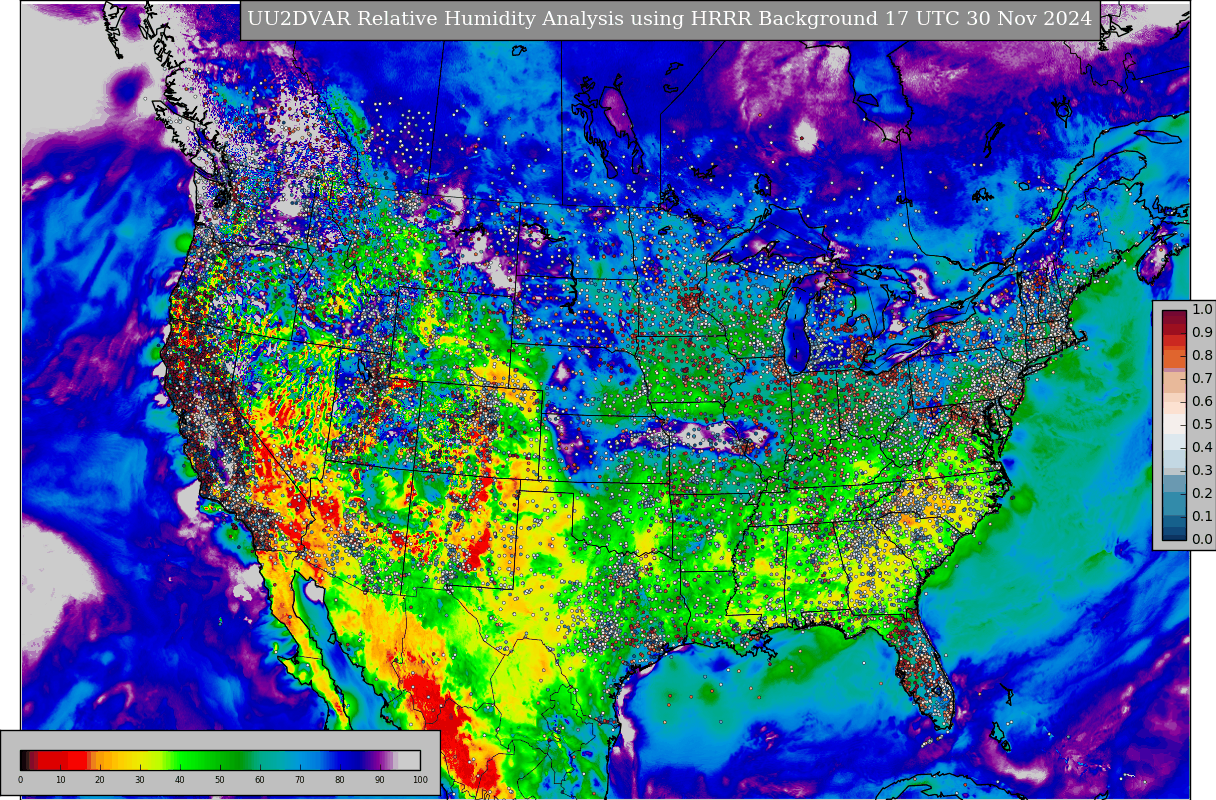Click the 0.6 label on the right colorbar

[x=1202, y=402]
